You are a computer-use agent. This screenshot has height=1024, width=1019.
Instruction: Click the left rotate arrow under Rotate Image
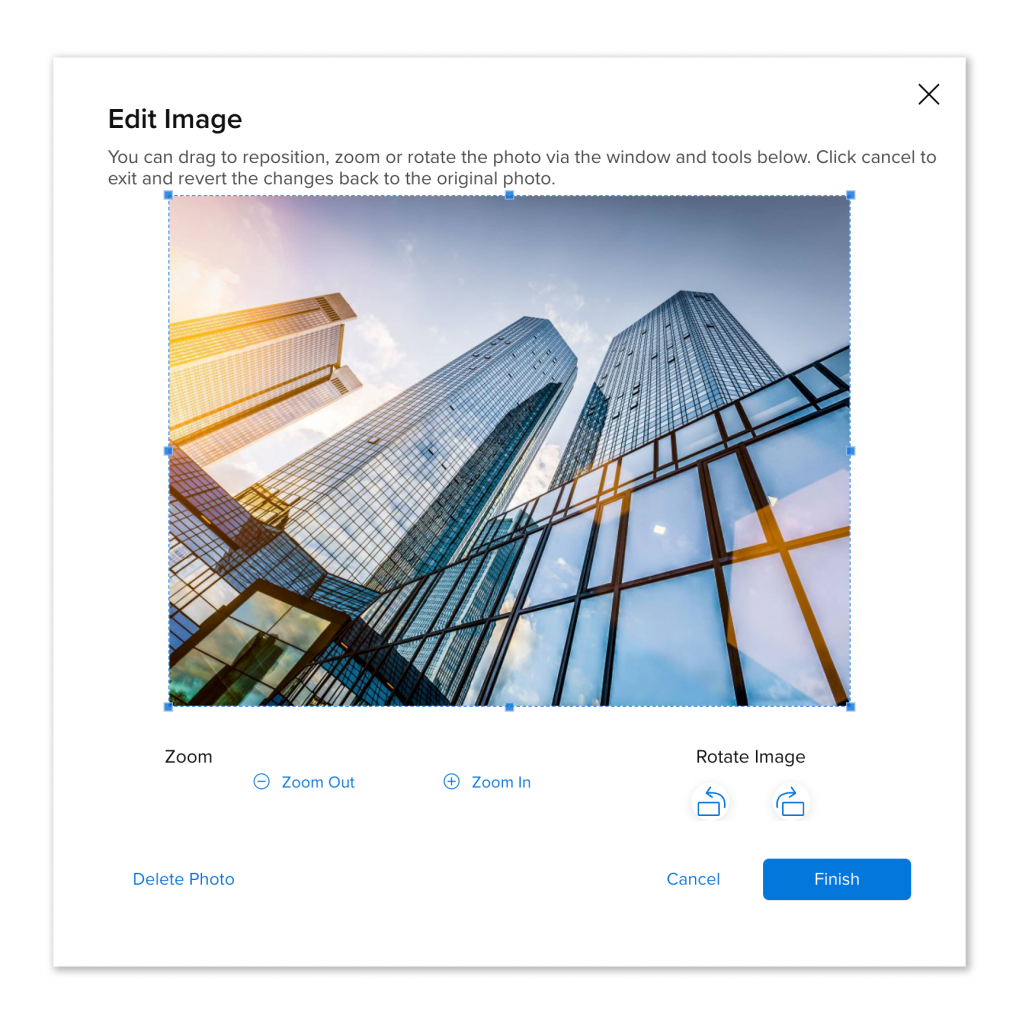[x=710, y=801]
